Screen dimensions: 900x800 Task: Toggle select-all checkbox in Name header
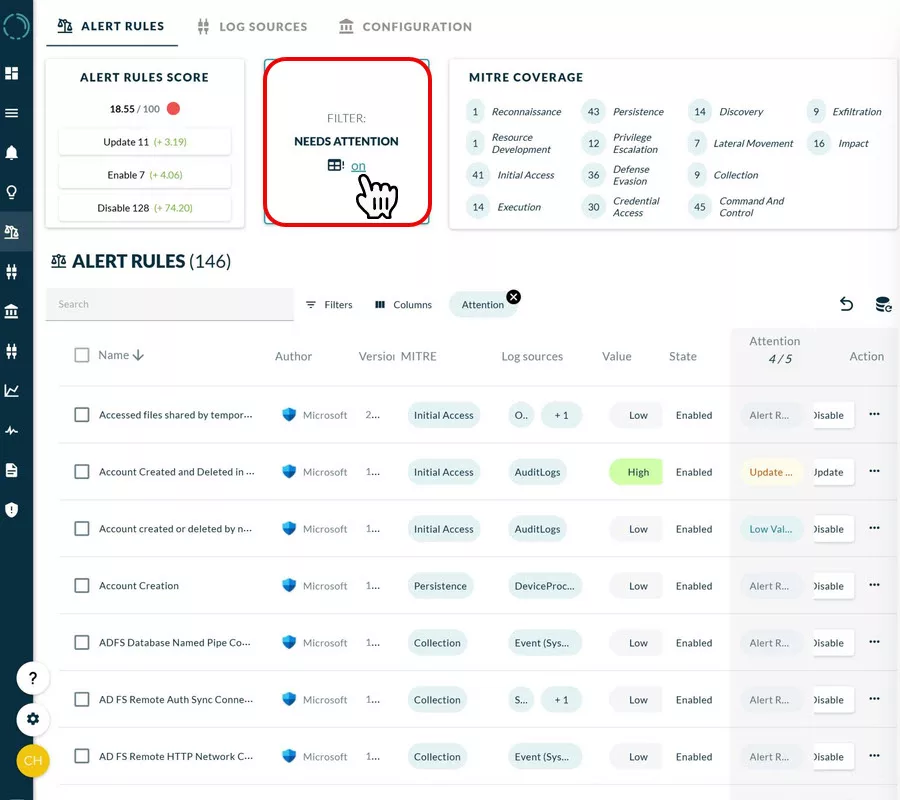[x=82, y=355]
